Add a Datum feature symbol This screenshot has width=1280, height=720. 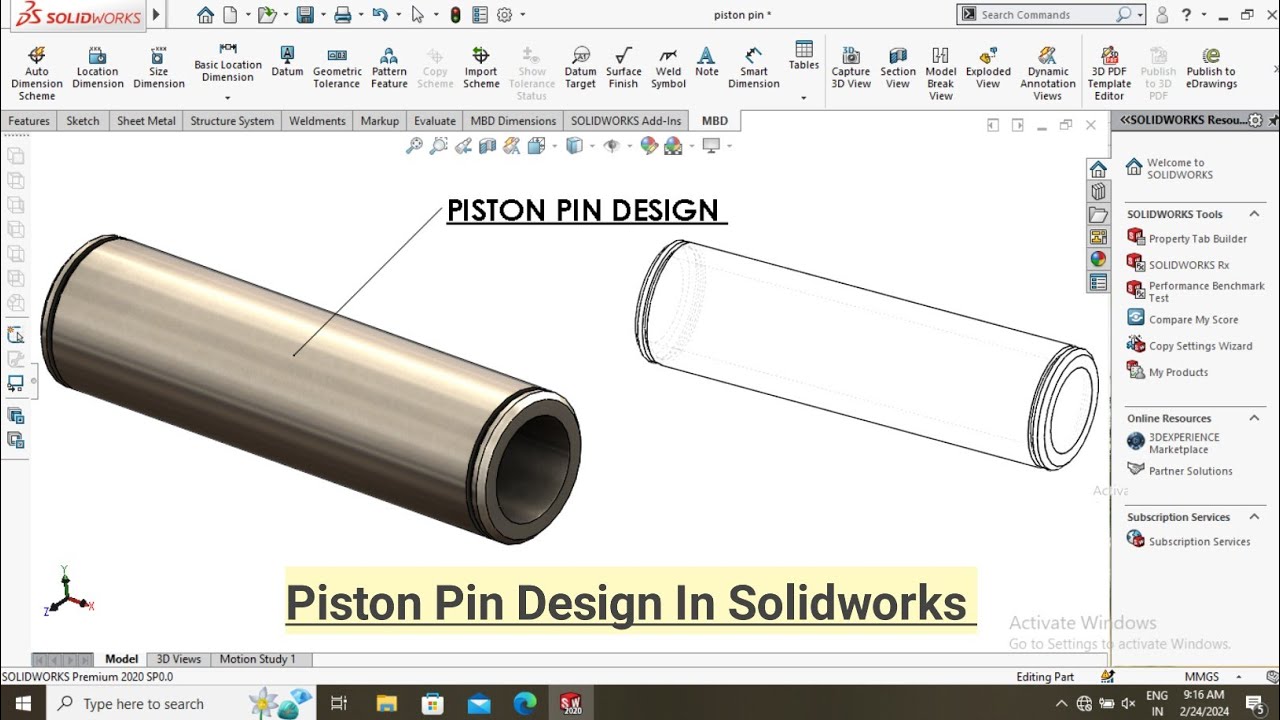(x=287, y=61)
